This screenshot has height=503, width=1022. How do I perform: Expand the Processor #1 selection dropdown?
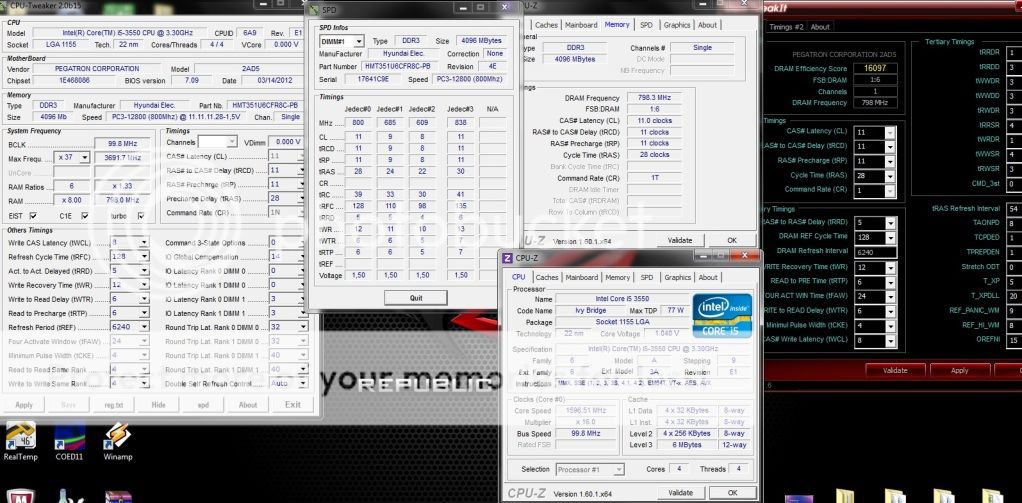click(591, 469)
